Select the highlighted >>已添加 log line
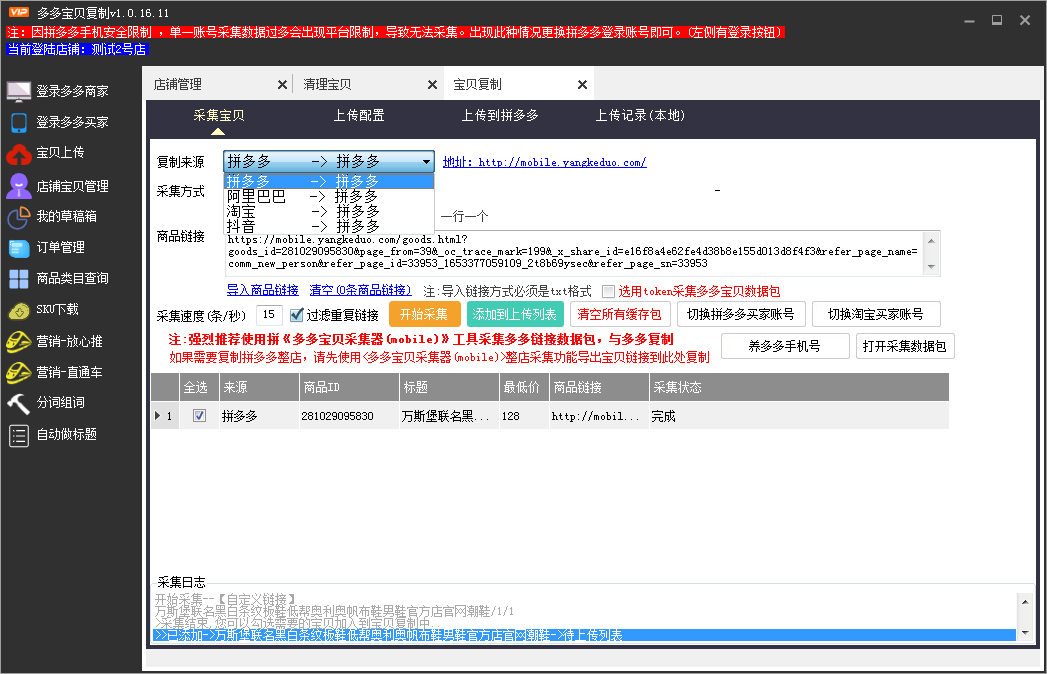1047x674 pixels. (584, 635)
